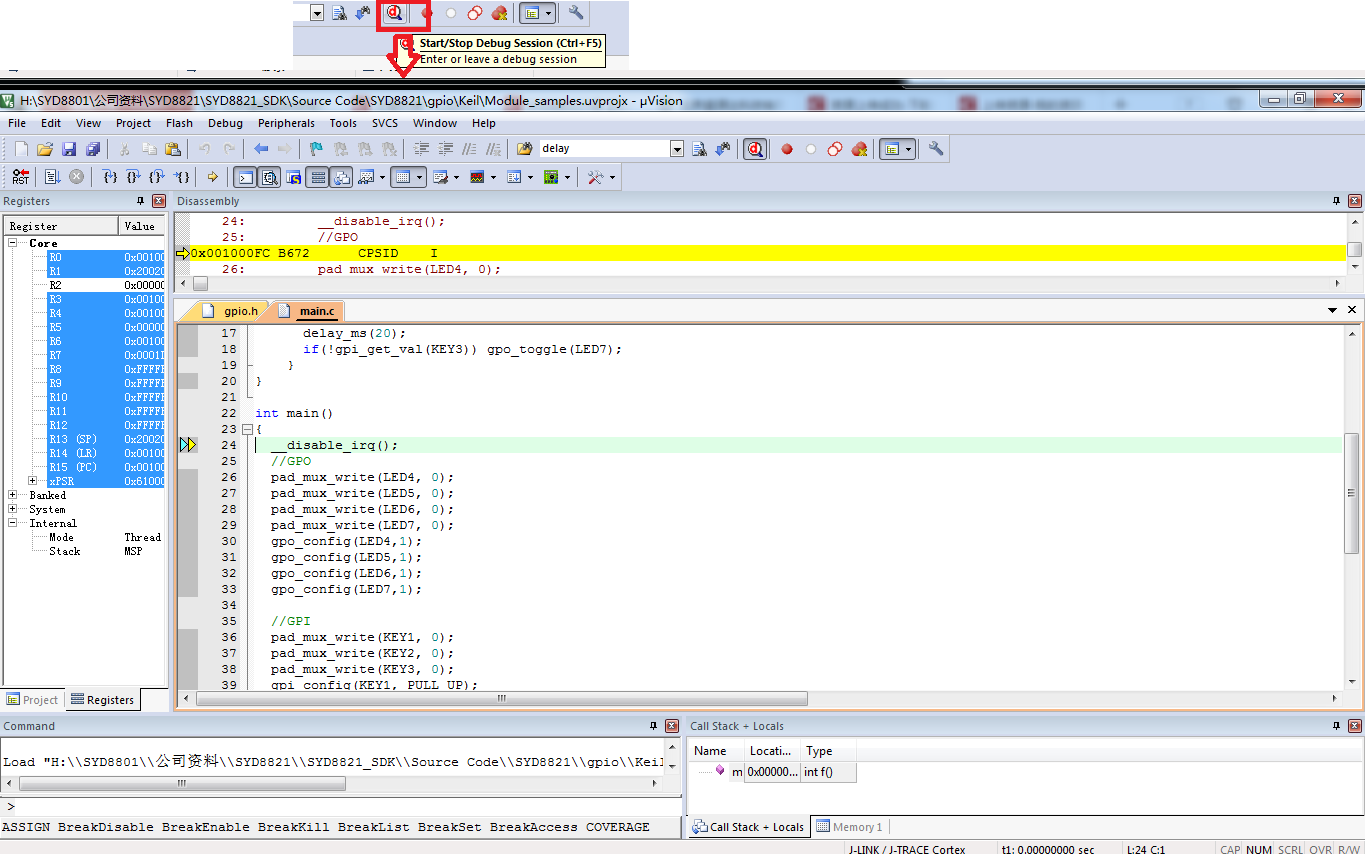Toggle autohide pin on Registers panel
Viewport: 1367px width, 854px height.
(x=140, y=201)
